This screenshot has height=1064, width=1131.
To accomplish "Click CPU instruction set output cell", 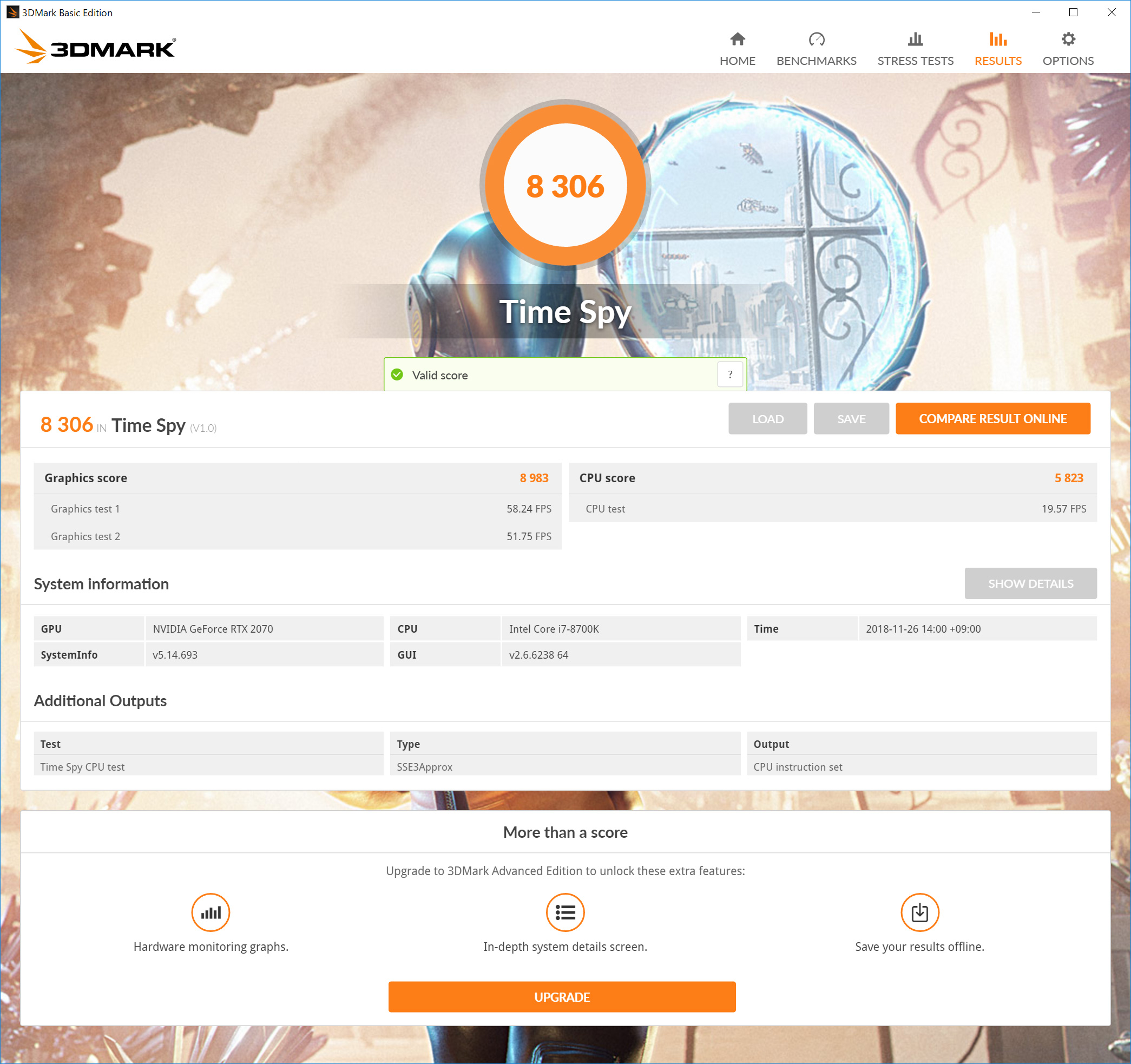I will click(x=922, y=766).
